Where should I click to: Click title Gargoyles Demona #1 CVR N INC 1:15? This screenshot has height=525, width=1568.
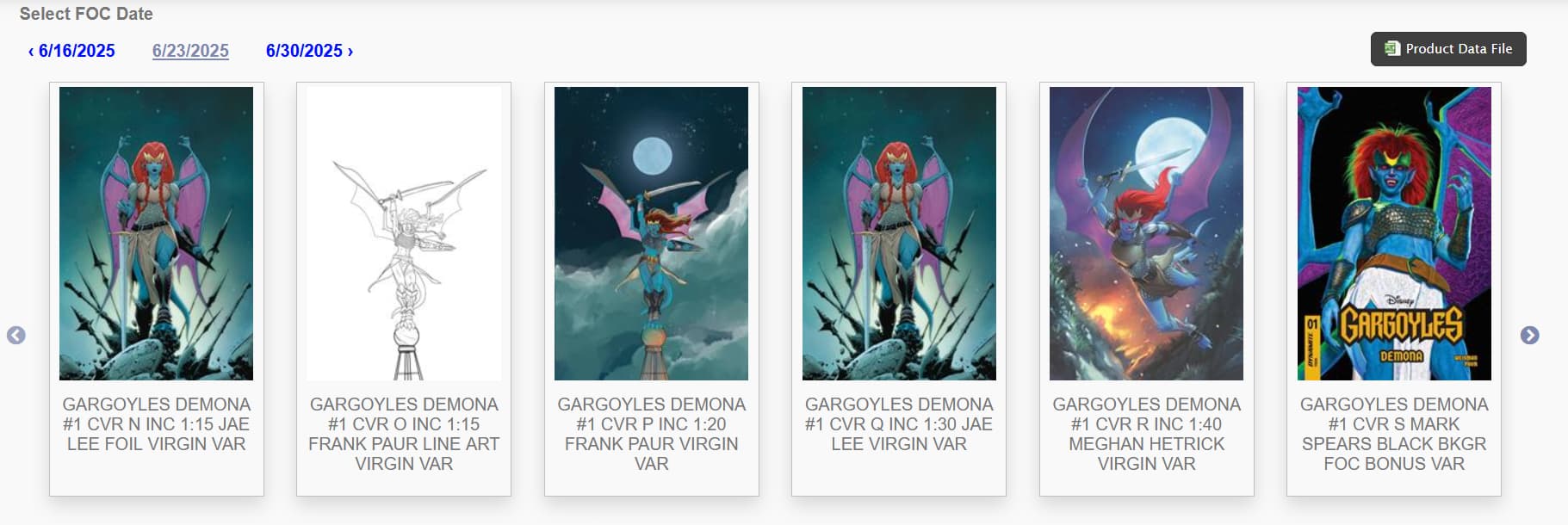click(156, 424)
